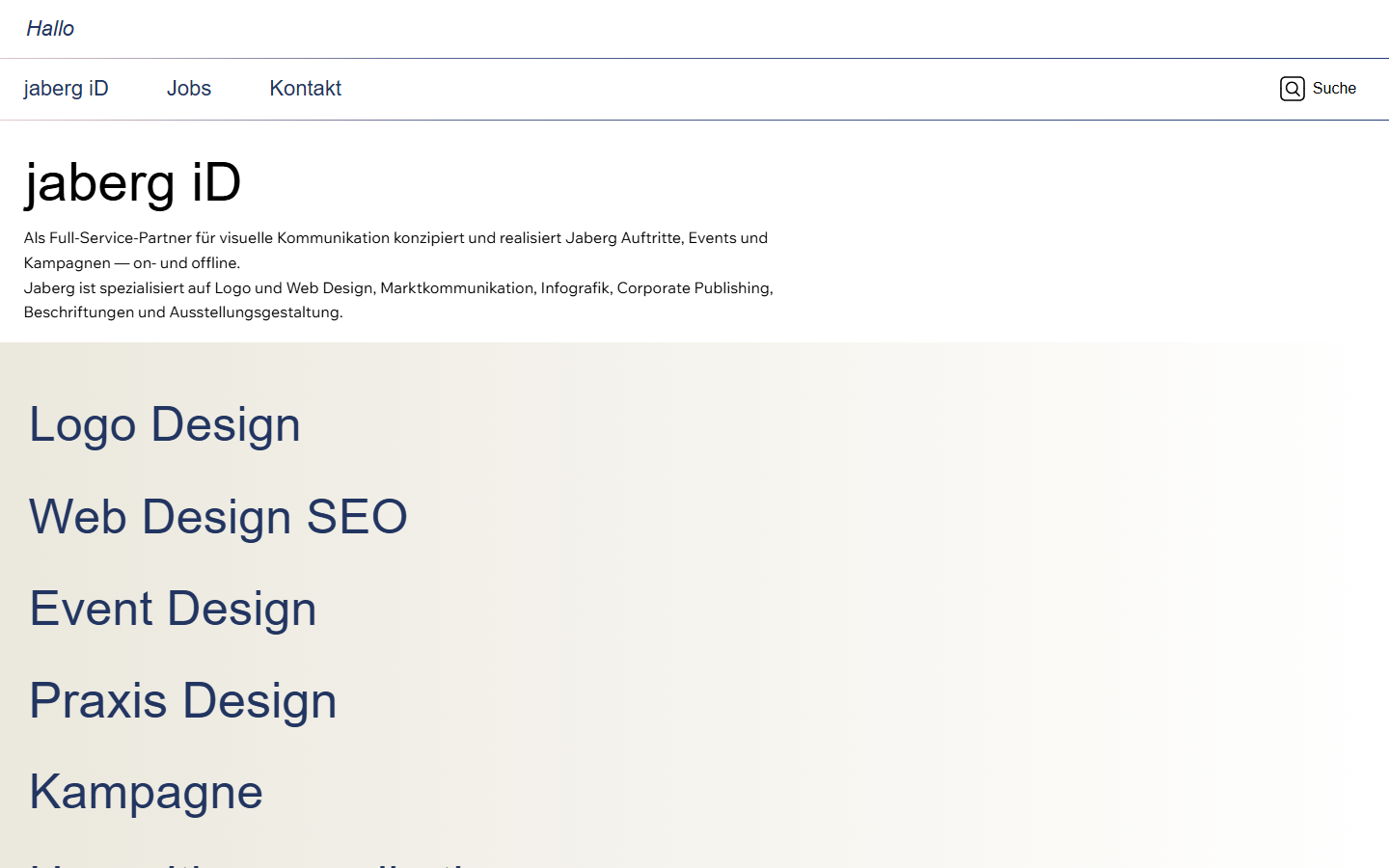Open the Kampagne link
The image size is (1389, 868).
[x=147, y=793]
